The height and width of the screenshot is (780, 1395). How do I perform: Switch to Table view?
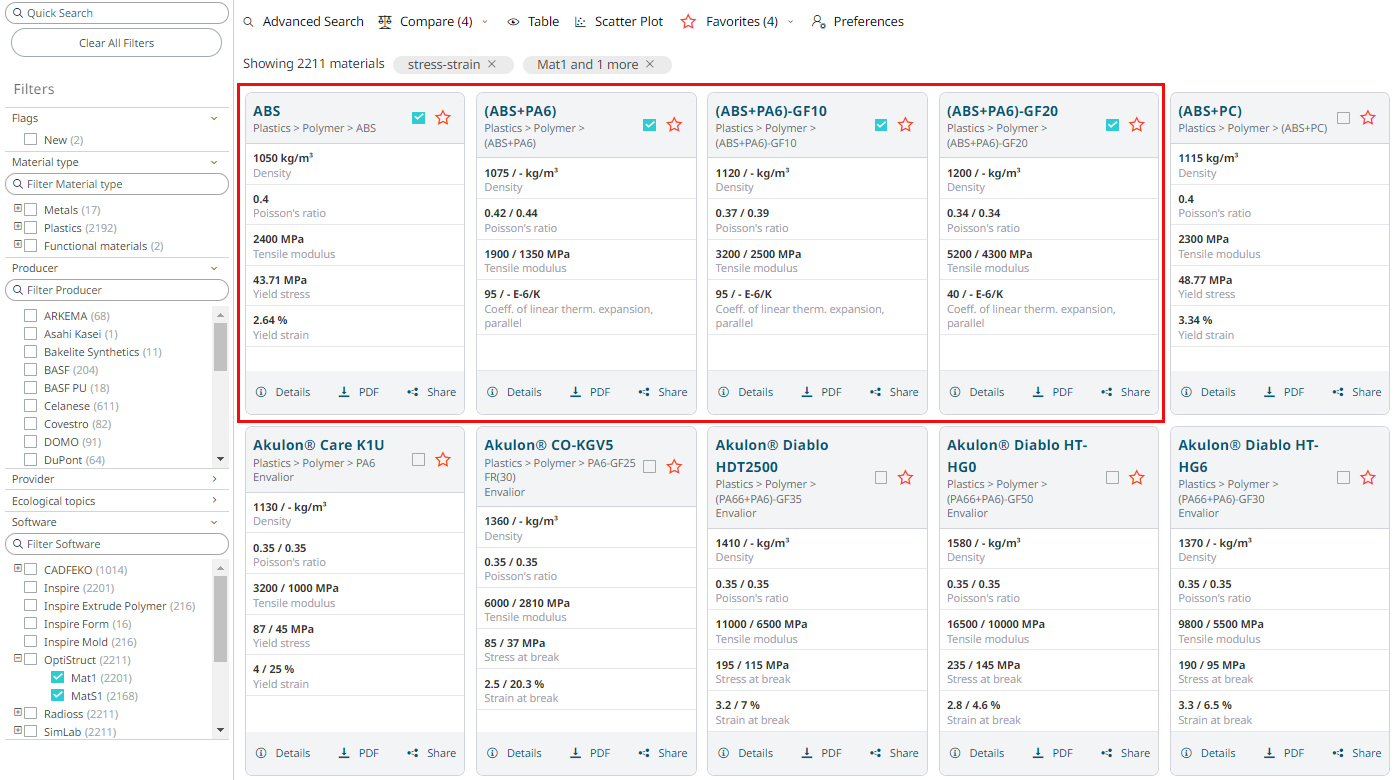point(533,21)
